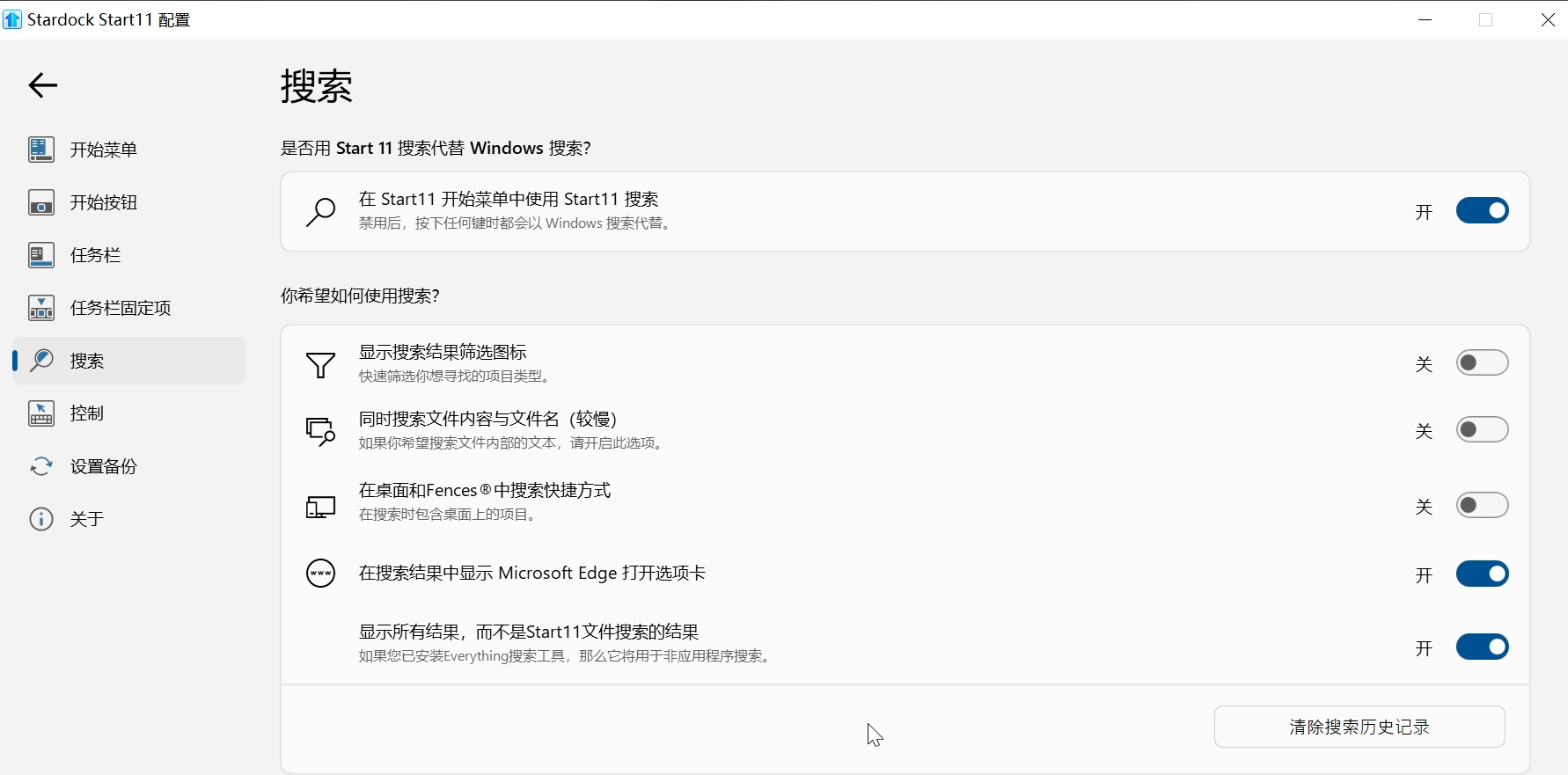Click description 禁用后，按下任何键时都会以 Windows 搜索代替

point(517,223)
